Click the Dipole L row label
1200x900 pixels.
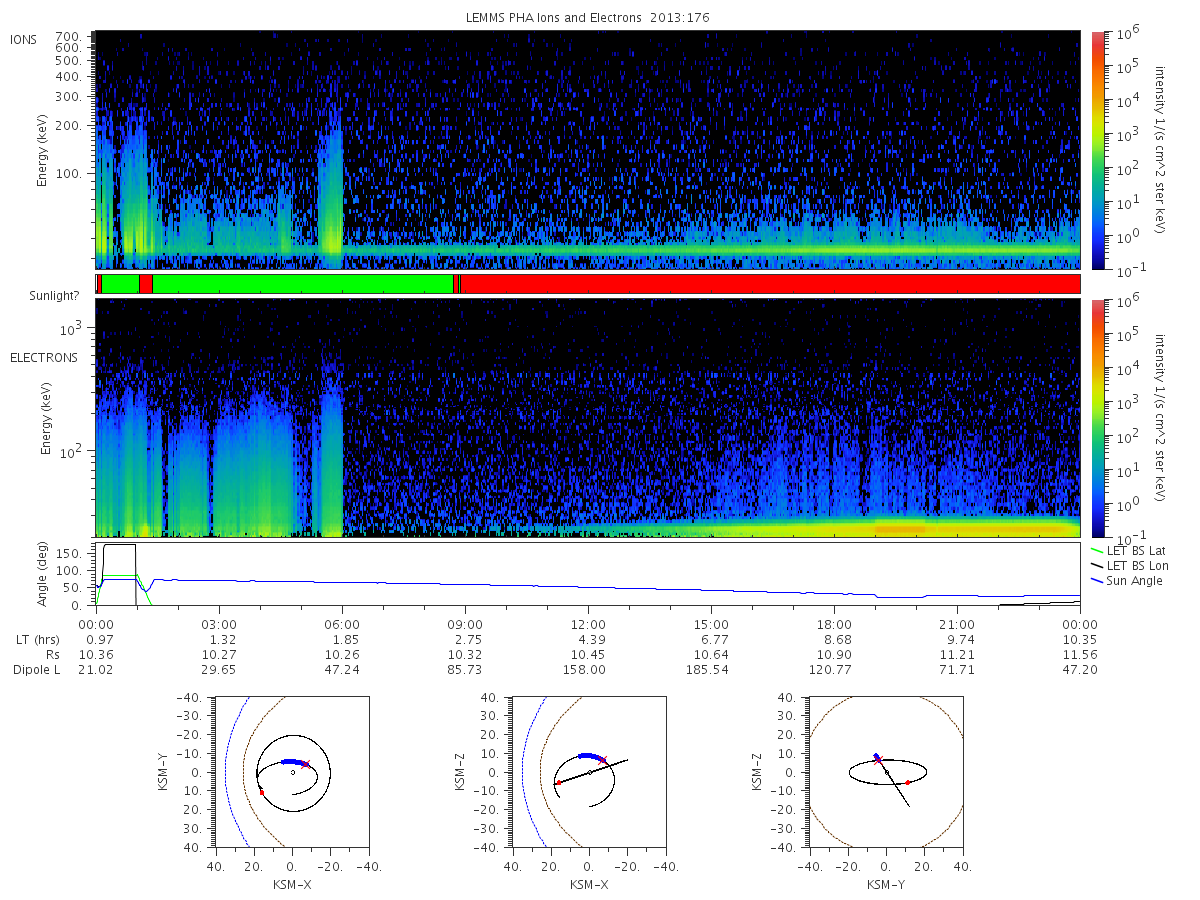click(36, 669)
